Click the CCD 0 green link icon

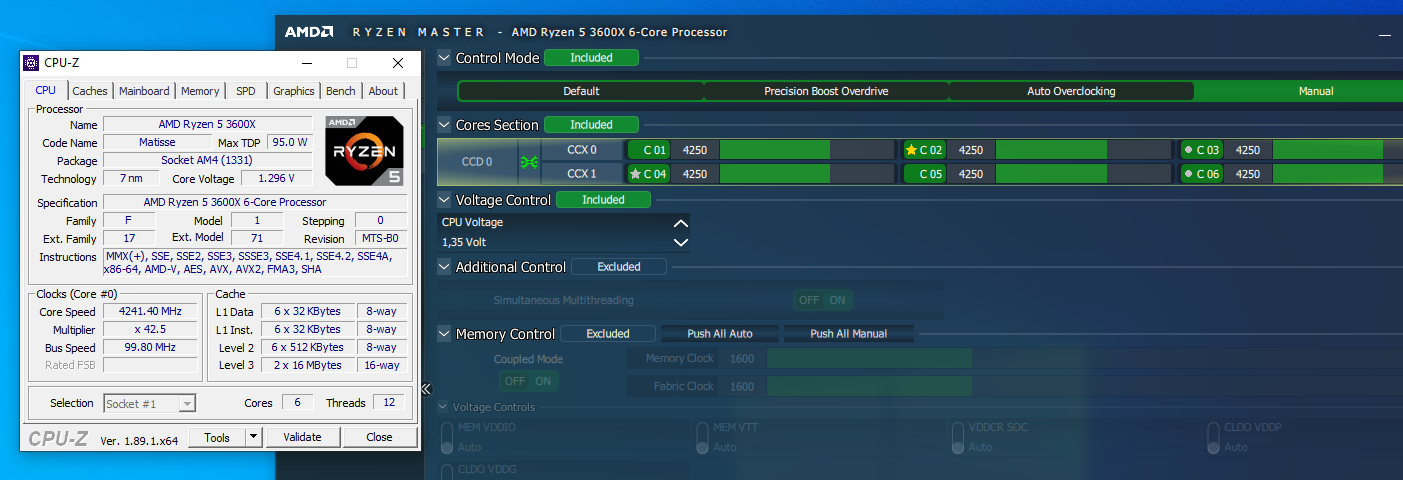pos(528,162)
